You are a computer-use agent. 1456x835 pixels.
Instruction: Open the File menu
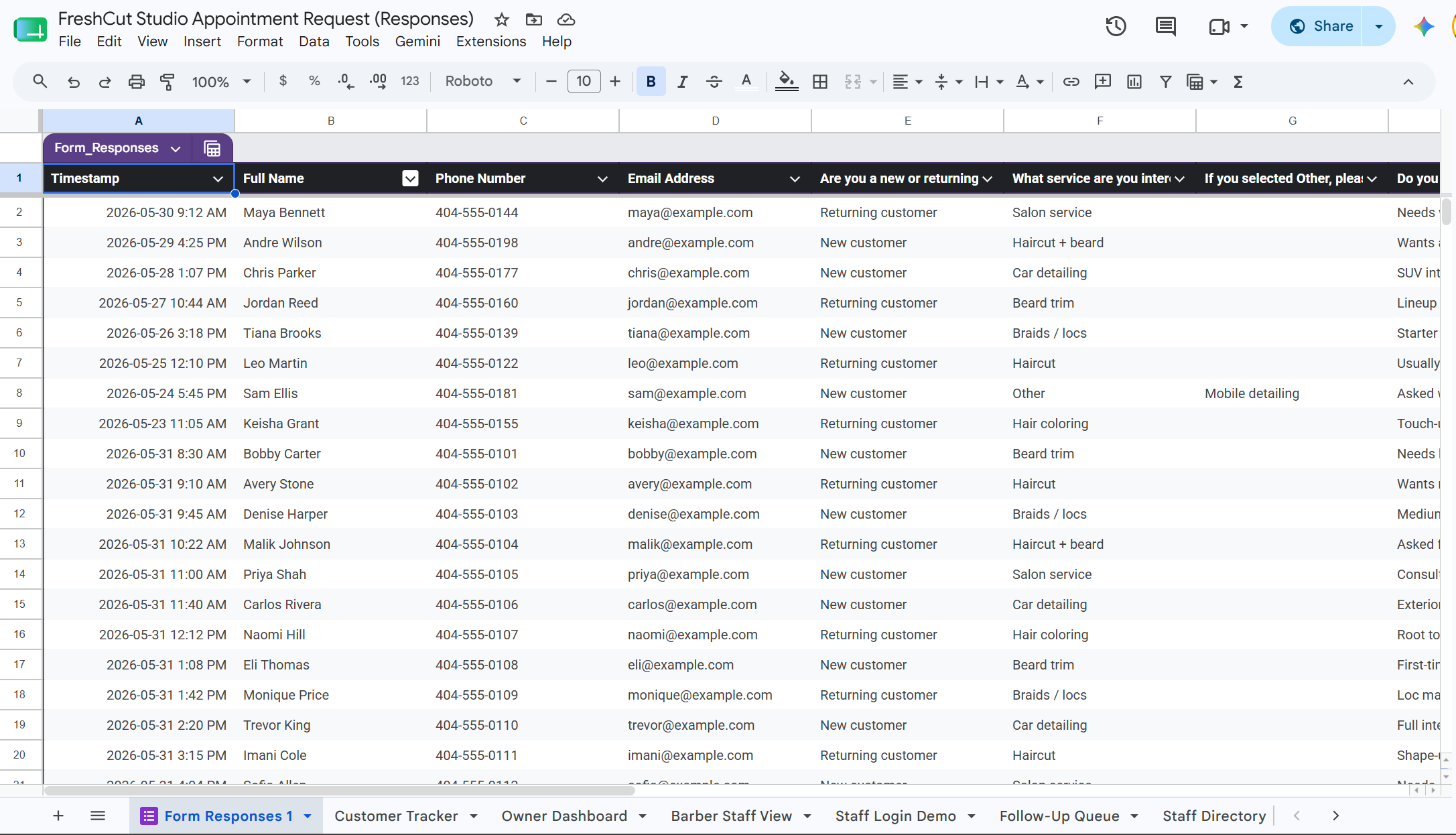click(x=70, y=42)
